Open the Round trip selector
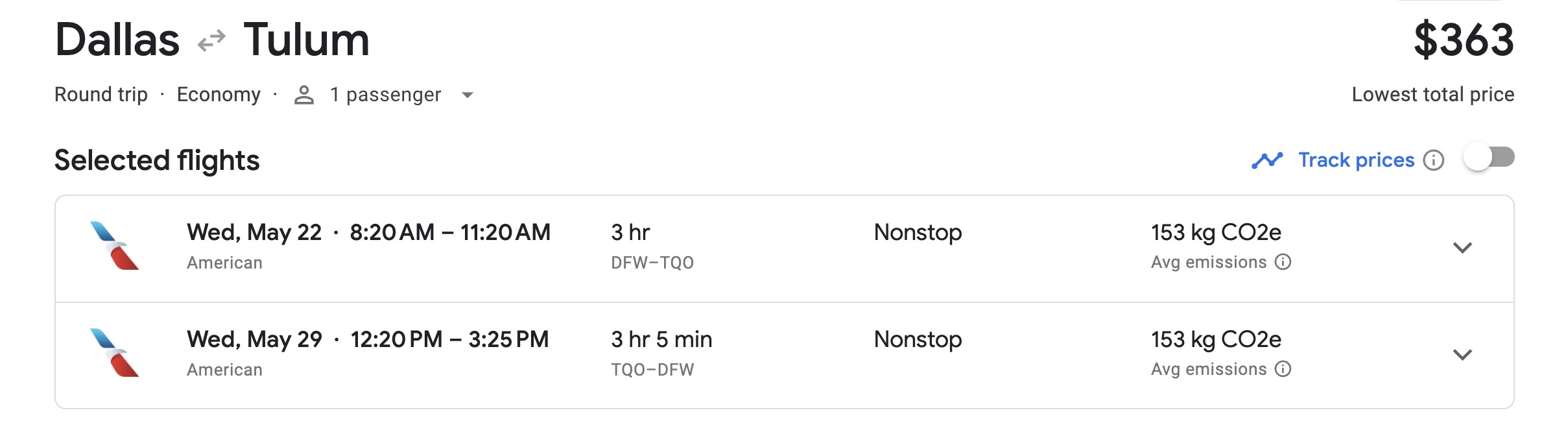 point(101,95)
